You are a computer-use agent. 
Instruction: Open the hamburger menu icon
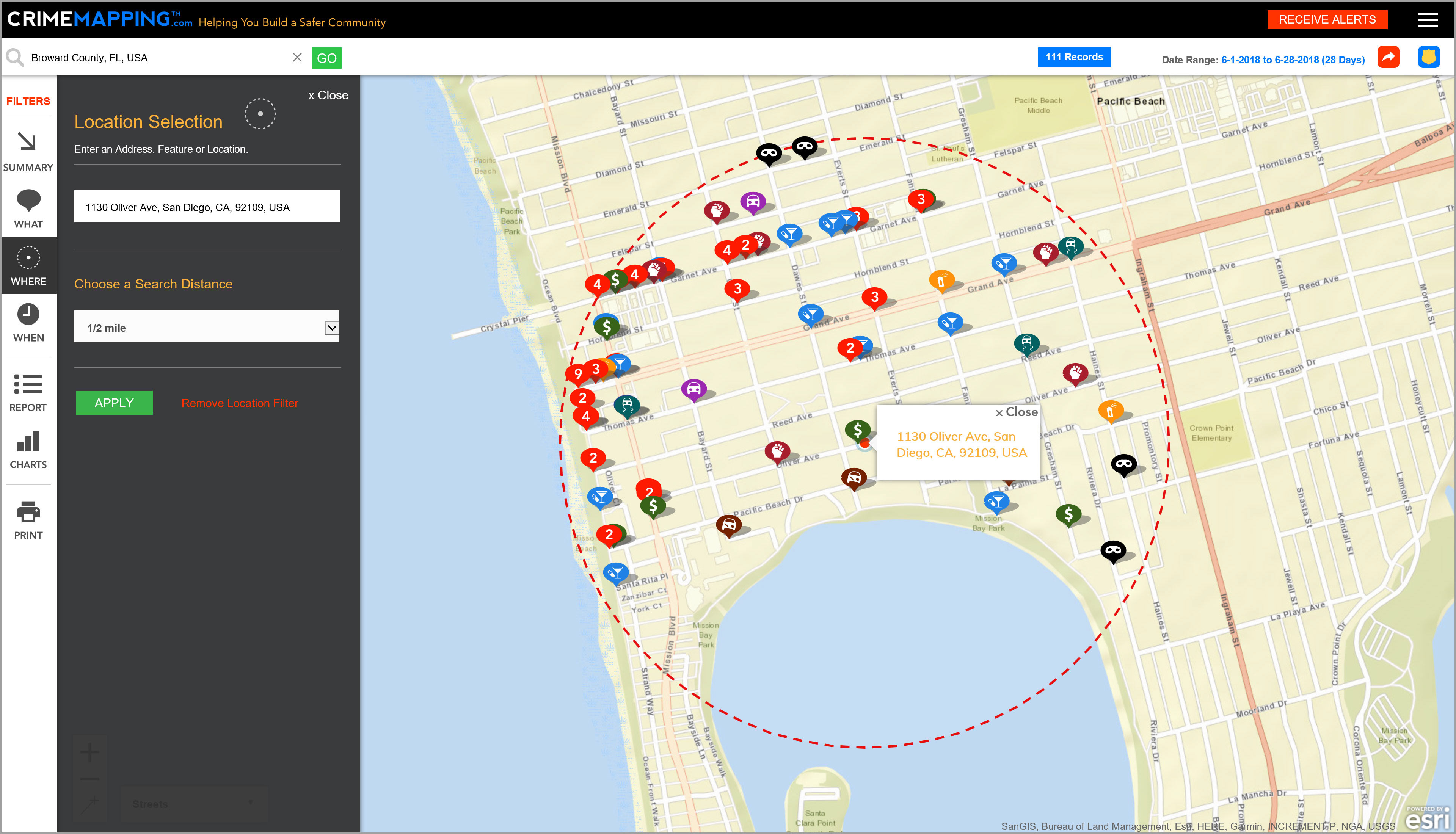pos(1427,19)
